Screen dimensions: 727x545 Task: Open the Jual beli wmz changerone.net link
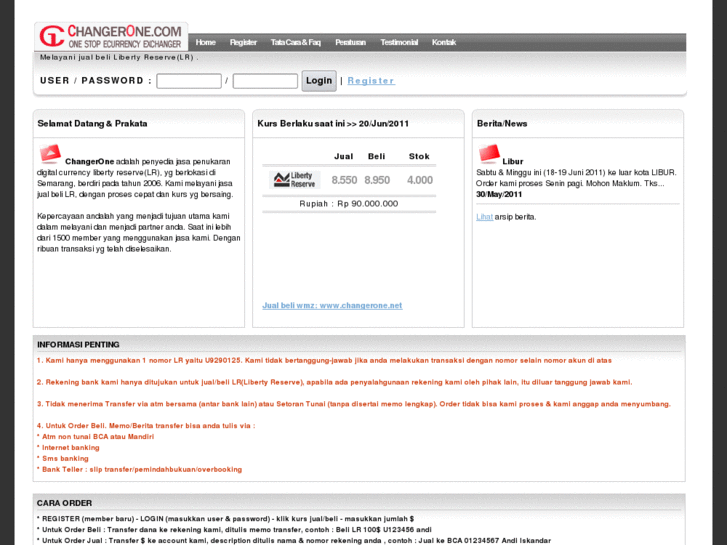(x=332, y=305)
